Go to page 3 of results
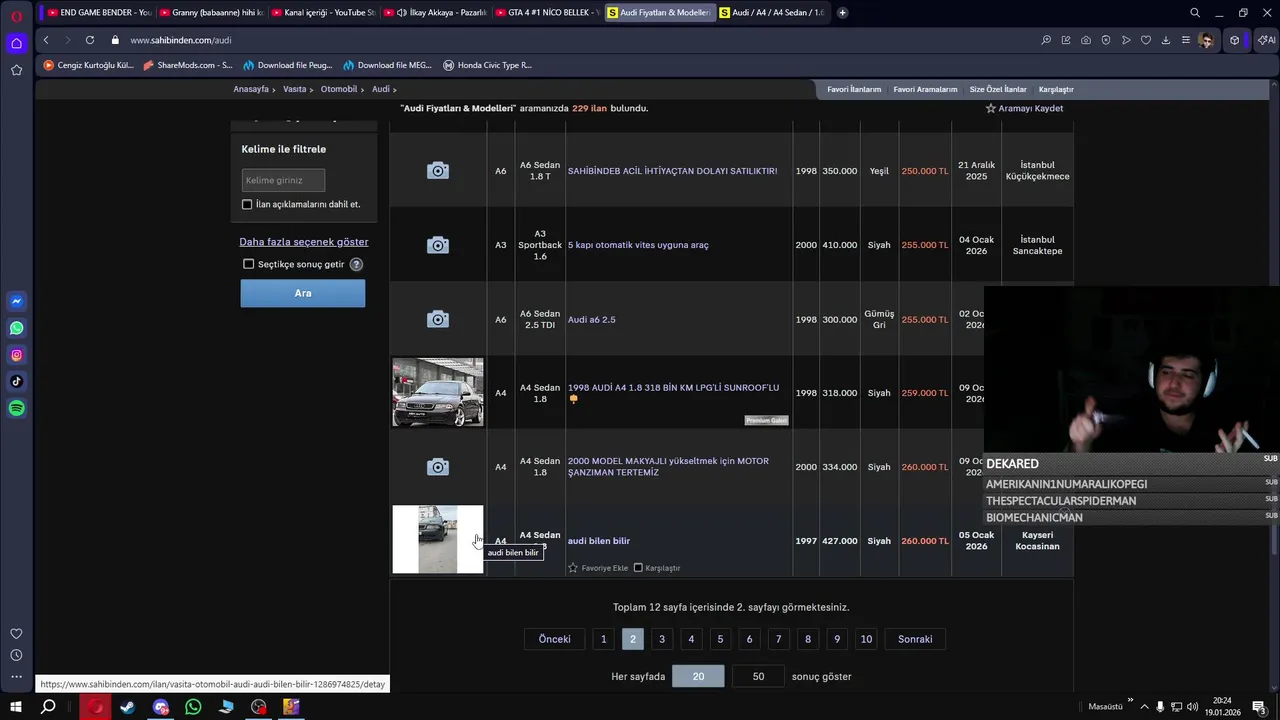Image resolution: width=1280 pixels, height=720 pixels. point(661,639)
